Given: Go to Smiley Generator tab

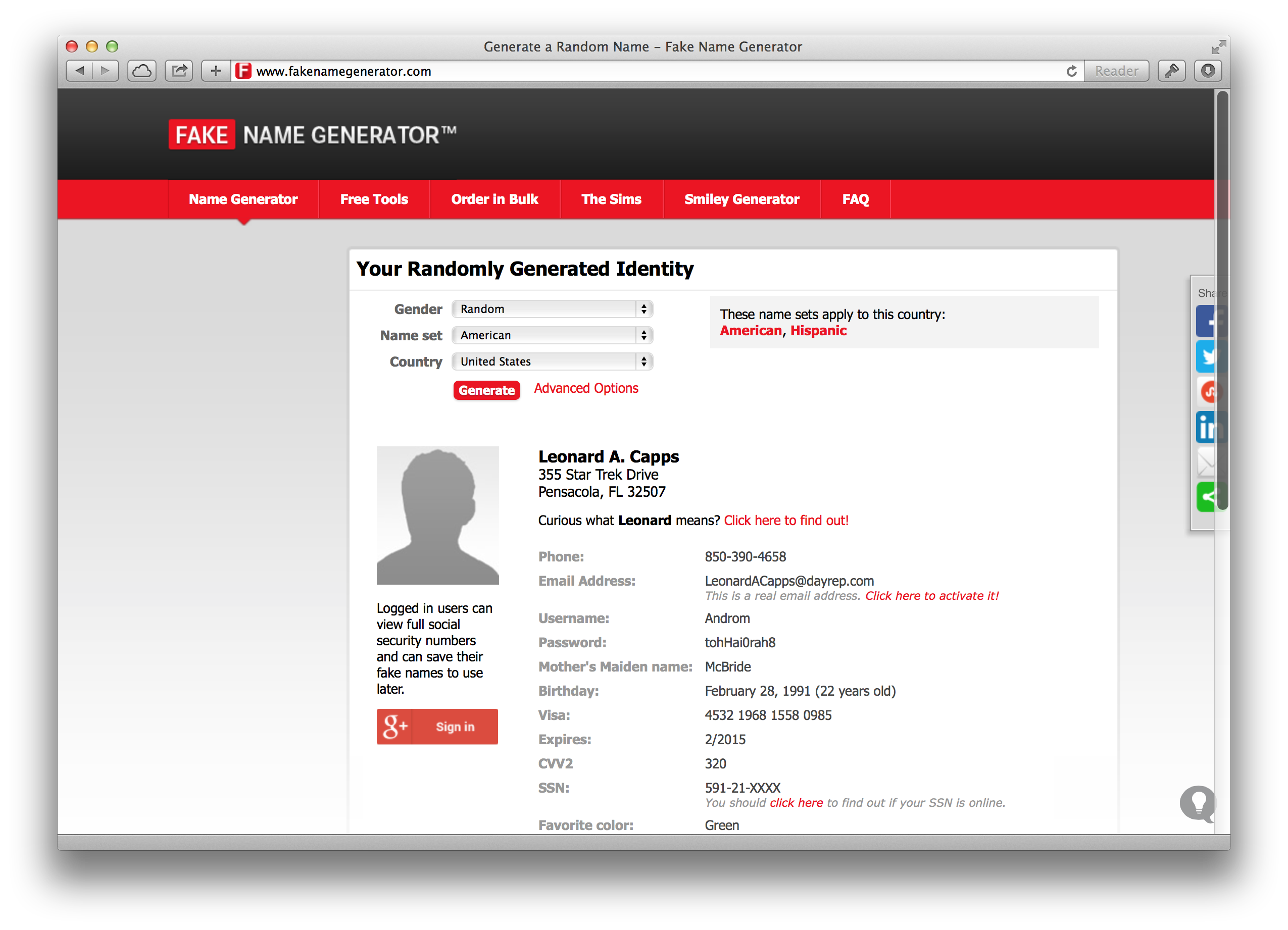Looking at the screenshot, I should 741,199.
